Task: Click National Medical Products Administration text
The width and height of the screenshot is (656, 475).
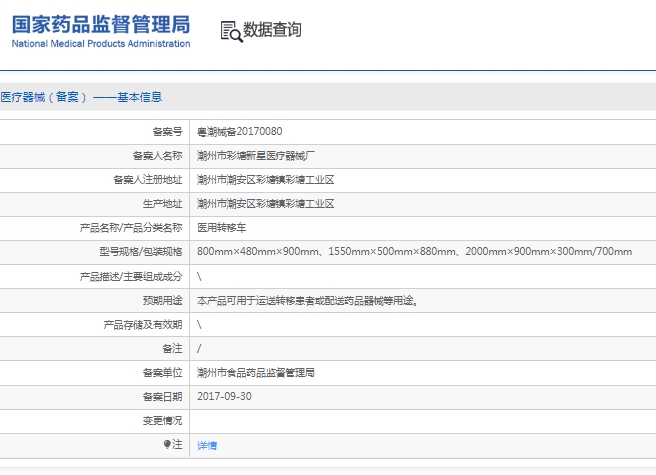Action: (x=101, y=44)
